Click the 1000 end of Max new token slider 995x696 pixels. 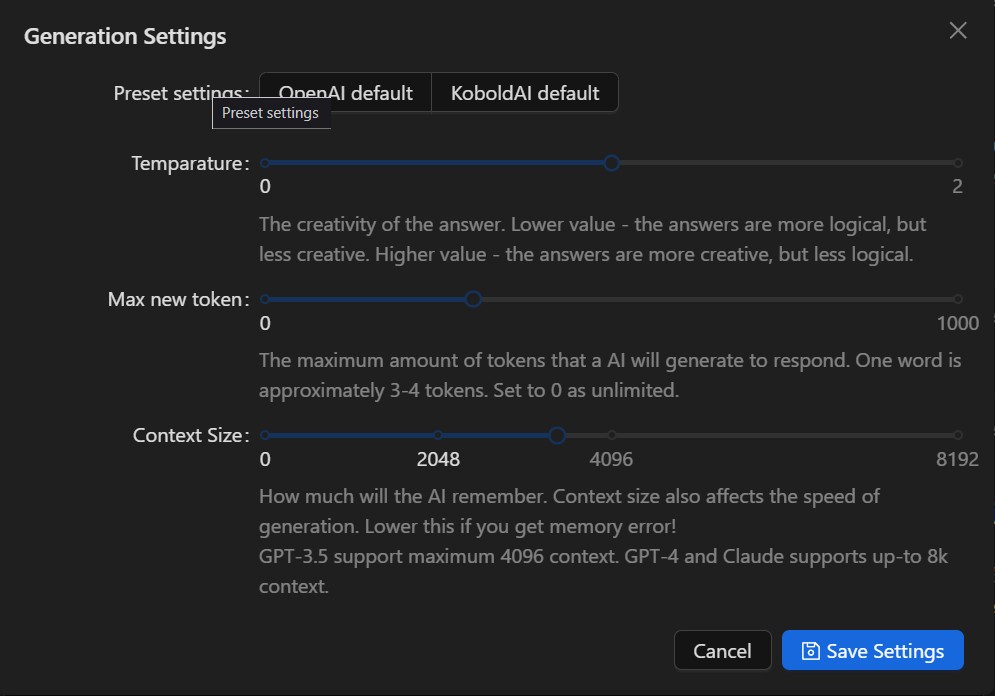point(958,298)
